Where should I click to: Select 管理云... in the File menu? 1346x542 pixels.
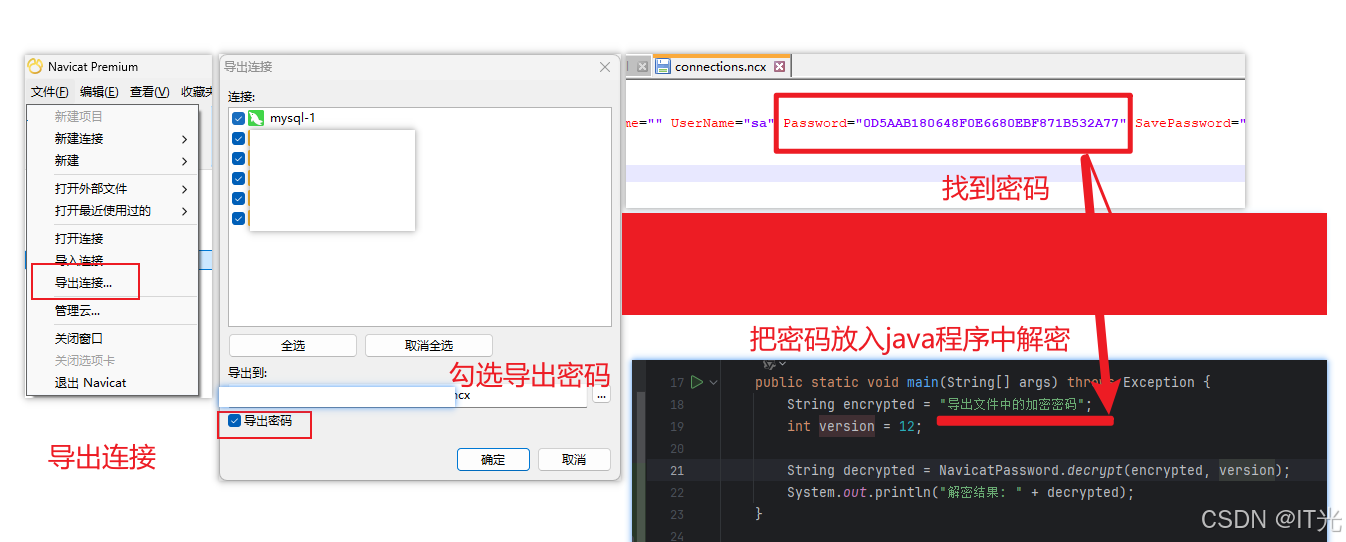point(112,311)
